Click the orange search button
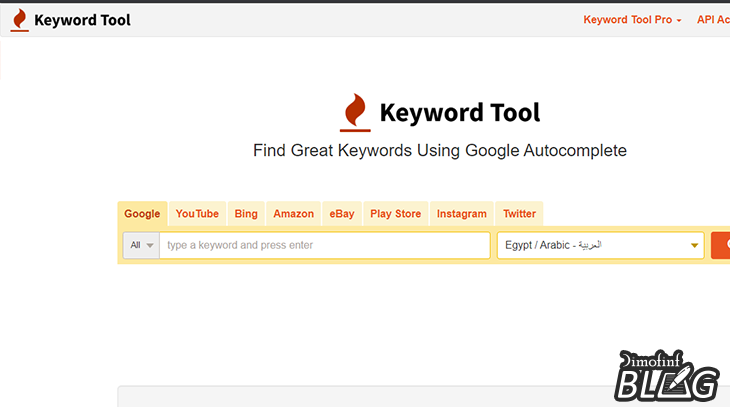Screen dimensions: 730x407 pyautogui.click(x=721, y=245)
